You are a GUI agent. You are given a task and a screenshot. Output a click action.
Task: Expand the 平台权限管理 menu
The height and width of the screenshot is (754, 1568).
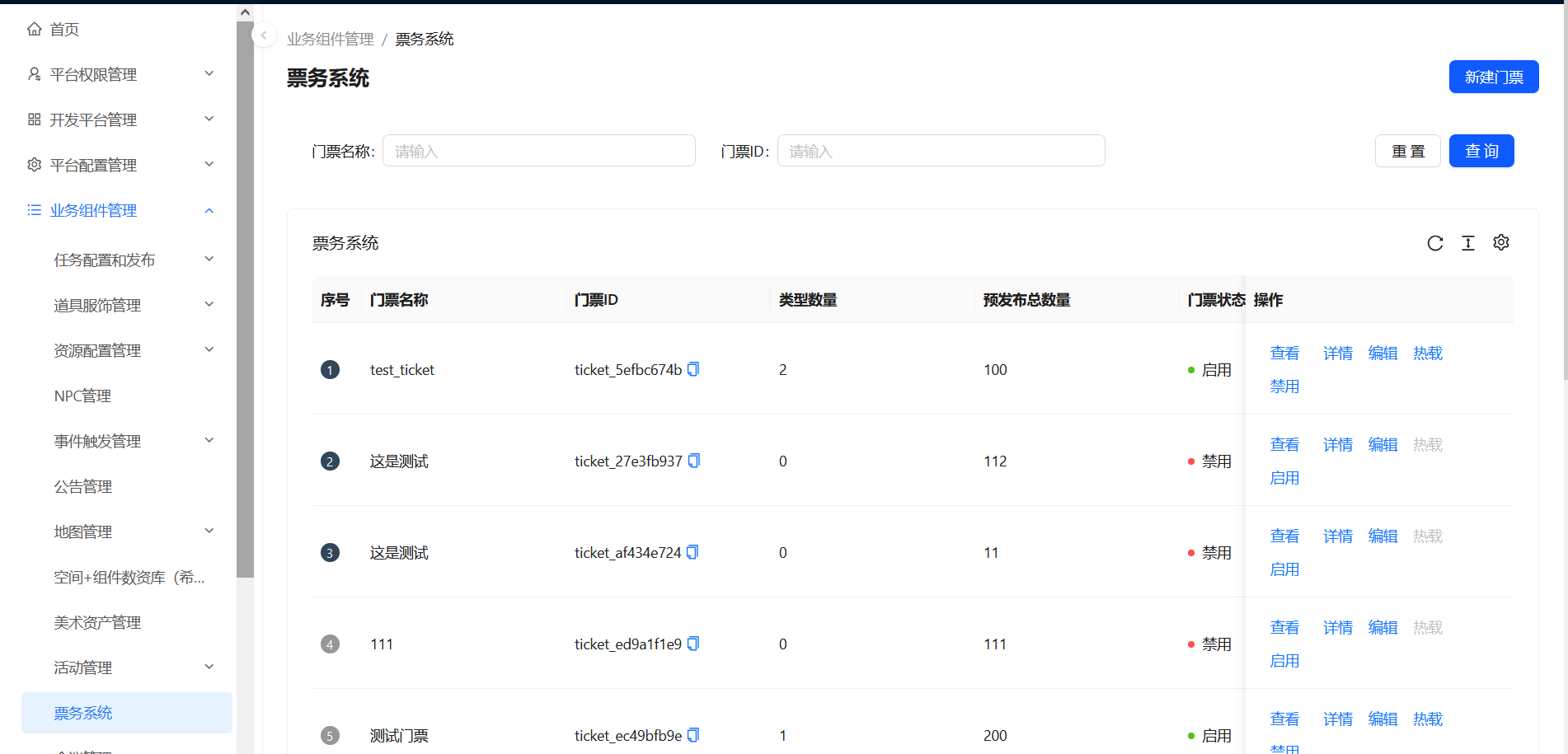click(x=124, y=74)
